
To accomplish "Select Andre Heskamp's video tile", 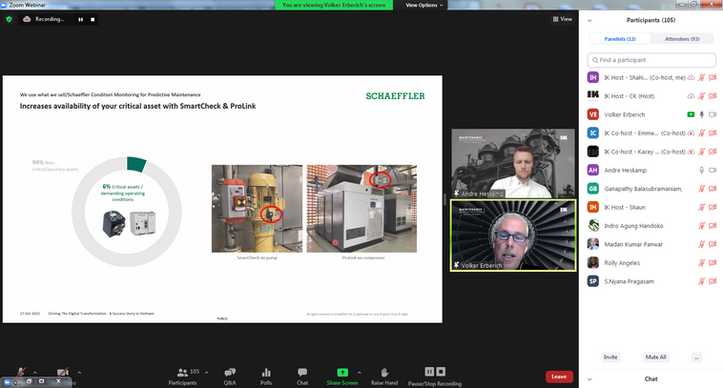I will tap(513, 163).
